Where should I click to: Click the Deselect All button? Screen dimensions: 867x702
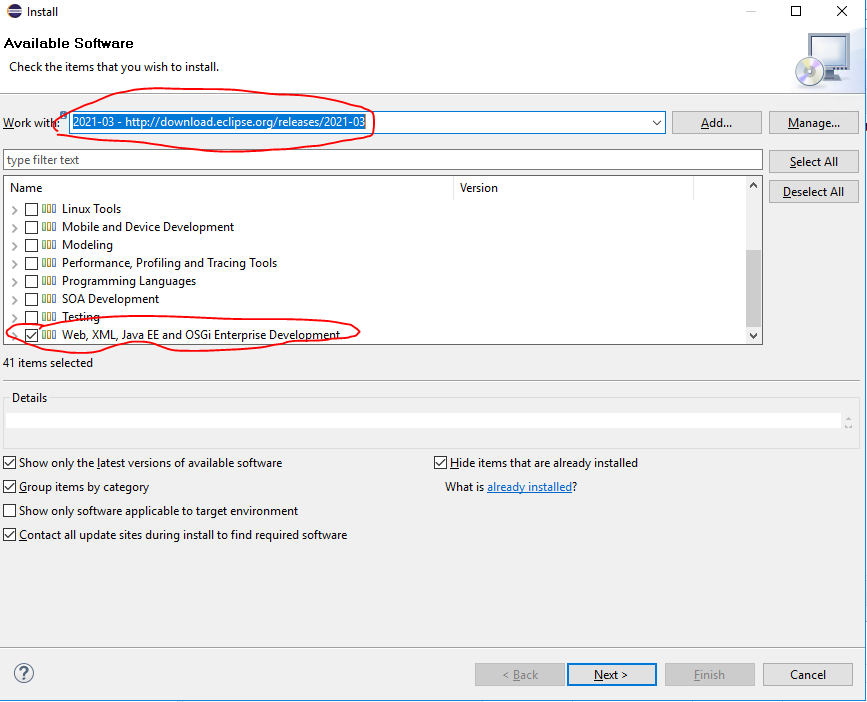click(813, 192)
